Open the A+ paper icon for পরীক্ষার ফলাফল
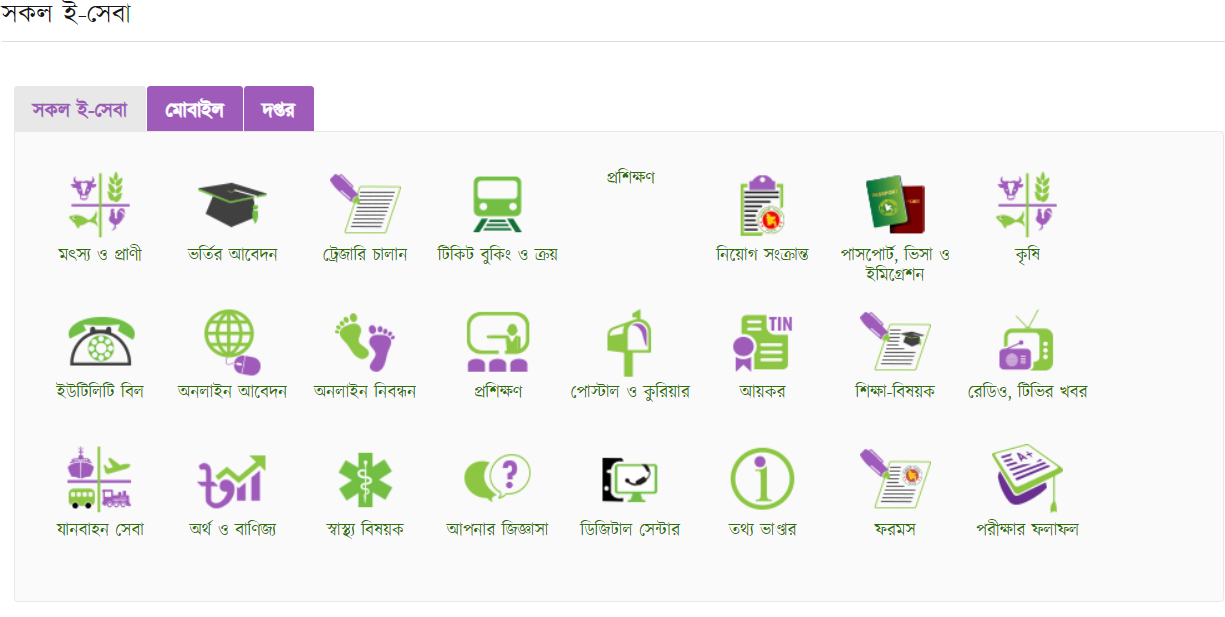Image resolution: width=1225 pixels, height=617 pixels. click(1027, 479)
